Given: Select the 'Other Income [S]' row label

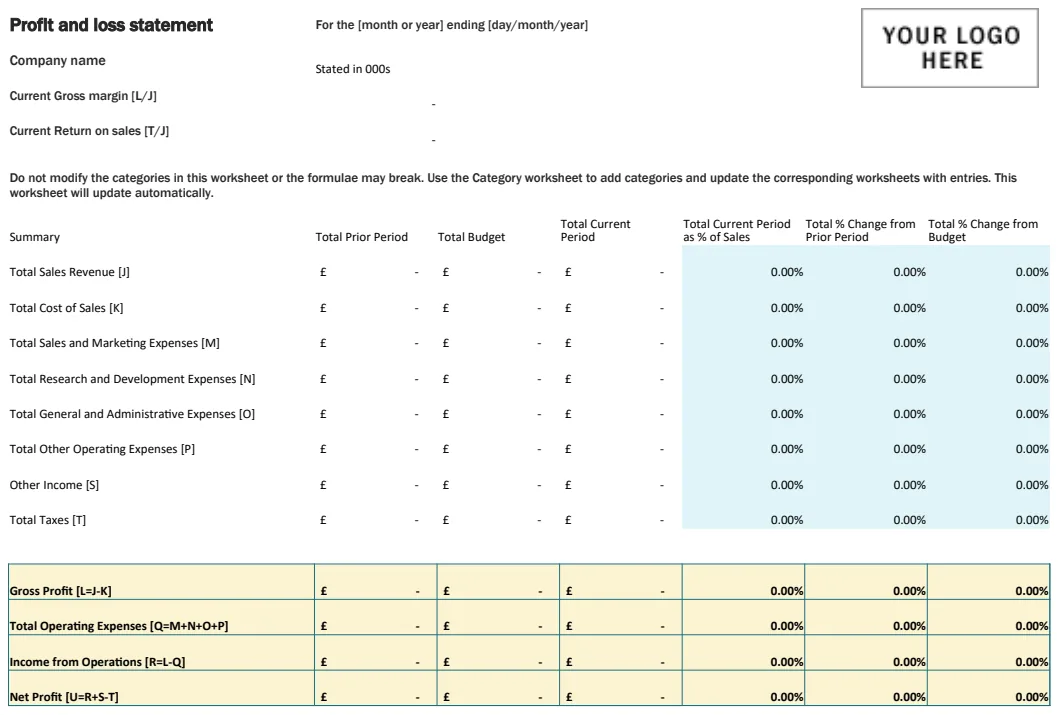Looking at the screenshot, I should 54,485.
